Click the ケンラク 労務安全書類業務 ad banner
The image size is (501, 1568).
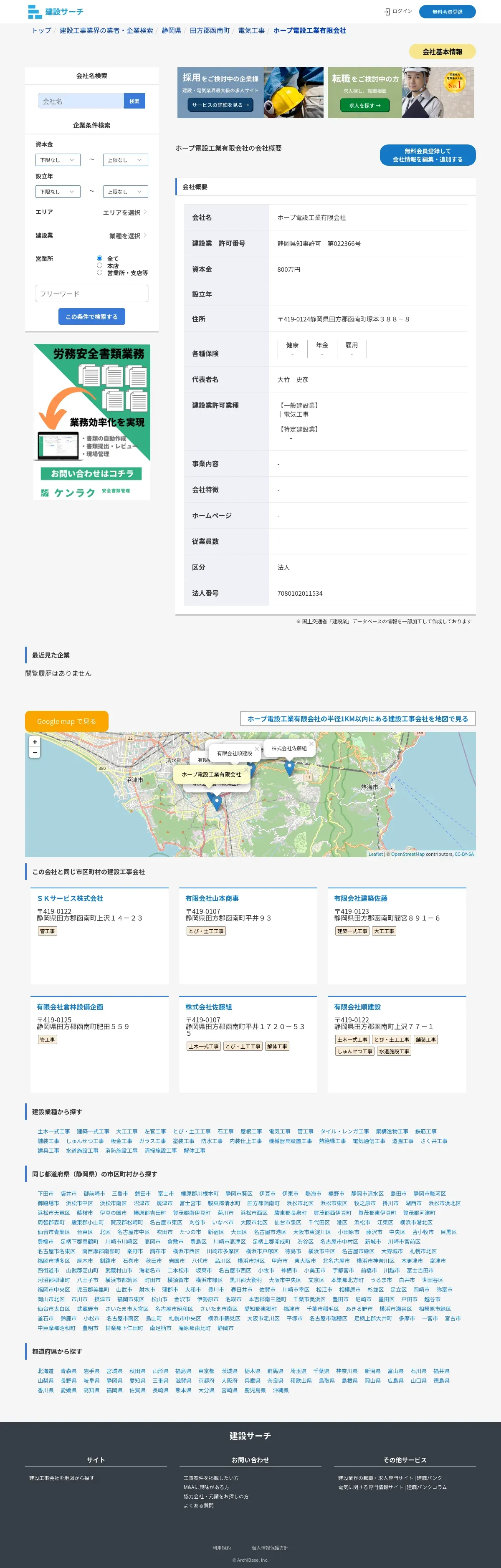[x=92, y=422]
